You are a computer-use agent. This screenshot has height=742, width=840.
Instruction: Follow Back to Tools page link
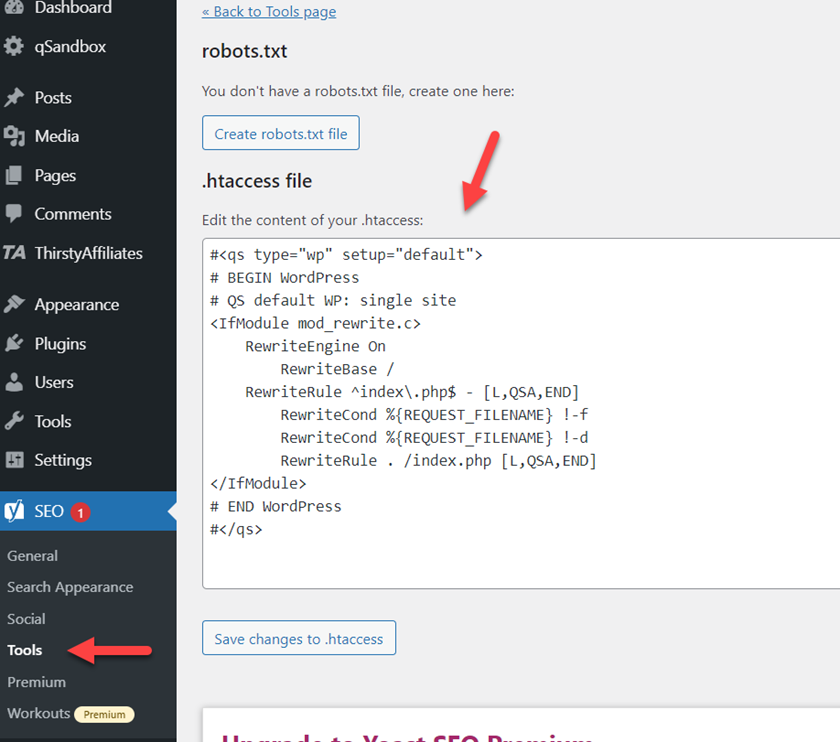pos(269,11)
